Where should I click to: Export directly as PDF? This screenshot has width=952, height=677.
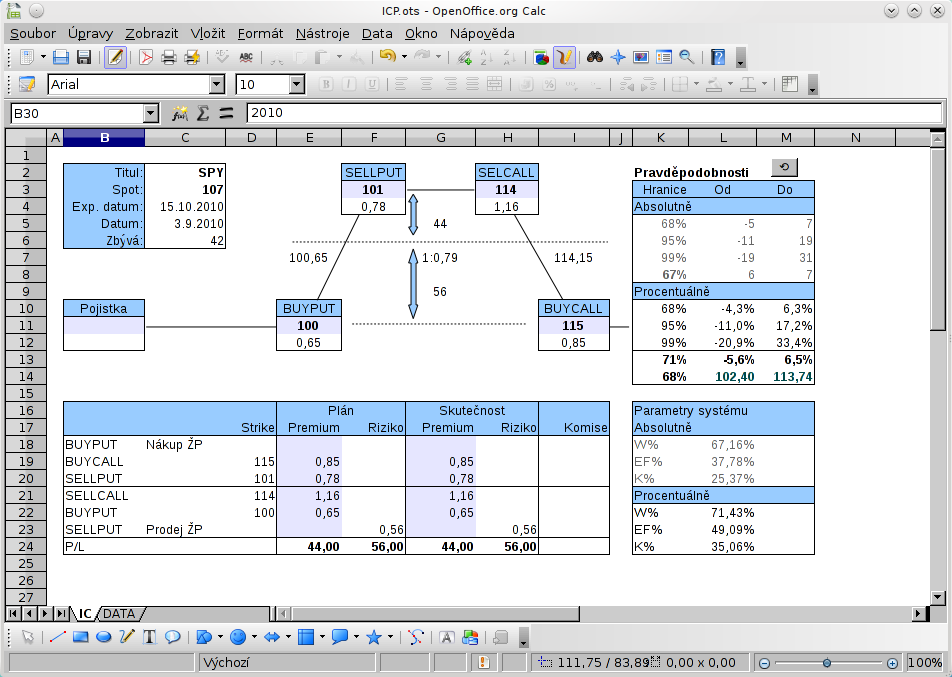[x=146, y=57]
